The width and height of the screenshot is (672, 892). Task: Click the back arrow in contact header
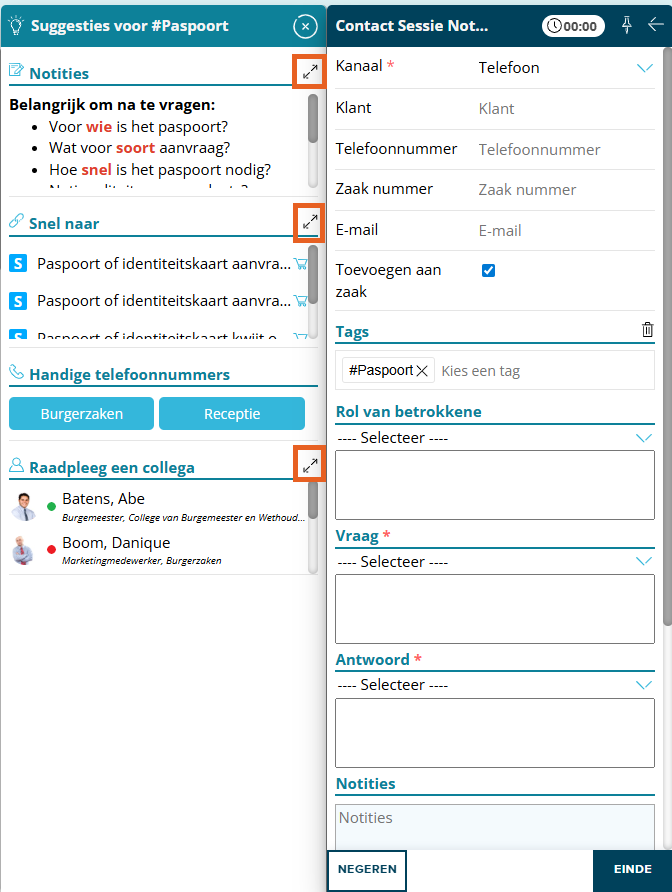(x=656, y=25)
